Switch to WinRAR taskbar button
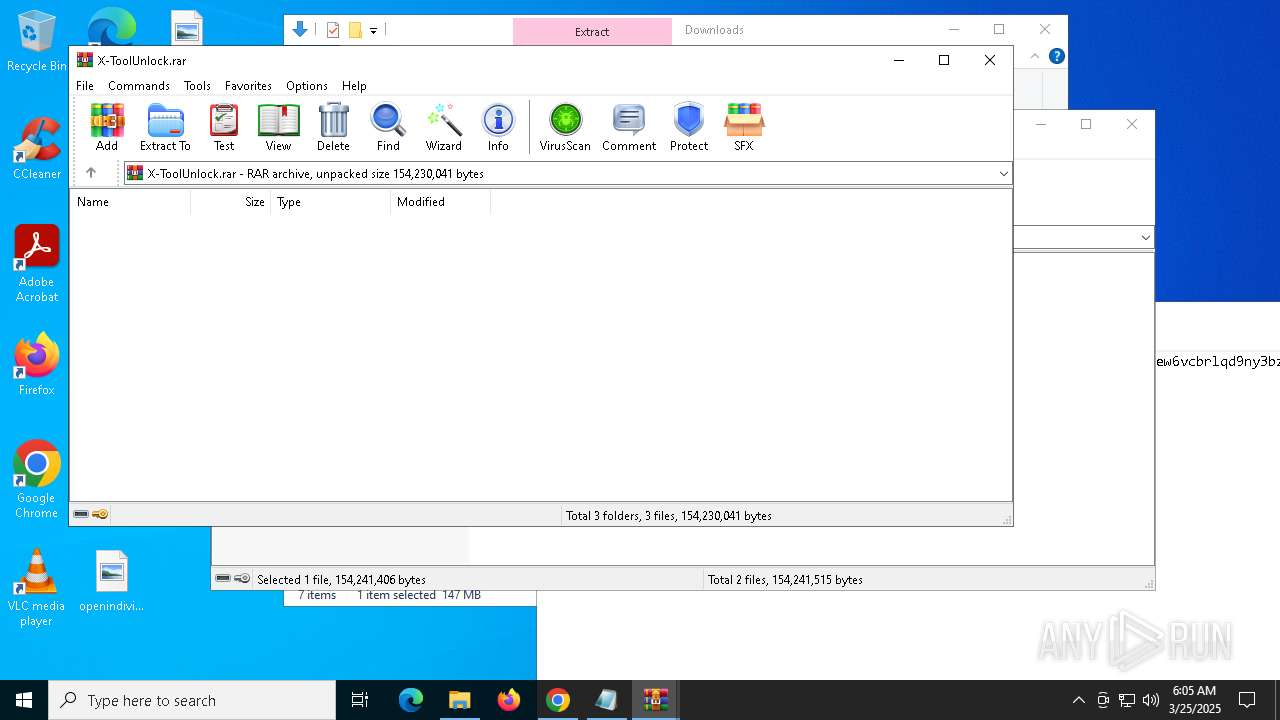This screenshot has width=1280, height=720. 656,700
